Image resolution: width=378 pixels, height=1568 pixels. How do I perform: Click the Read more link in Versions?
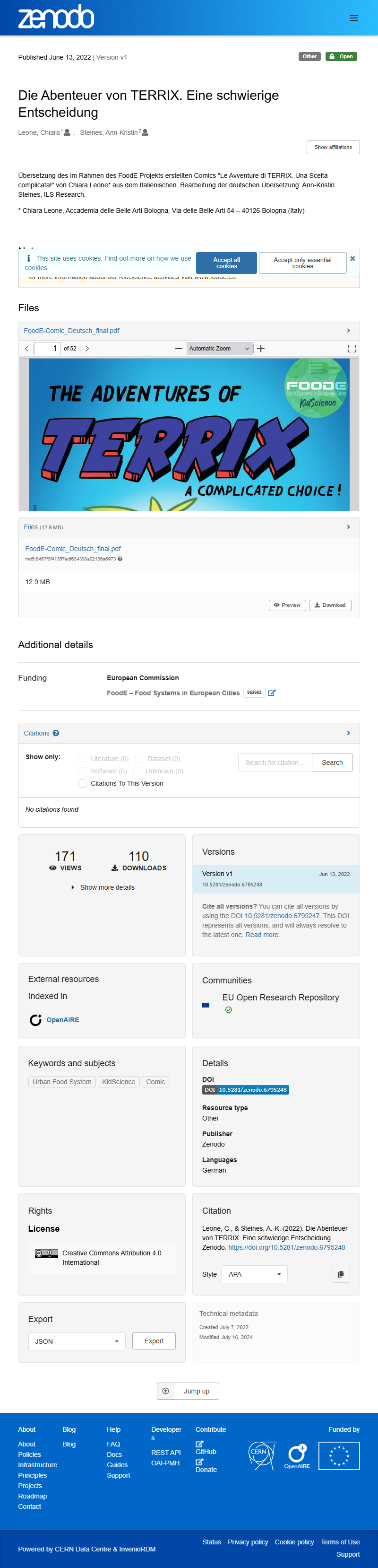(262, 935)
